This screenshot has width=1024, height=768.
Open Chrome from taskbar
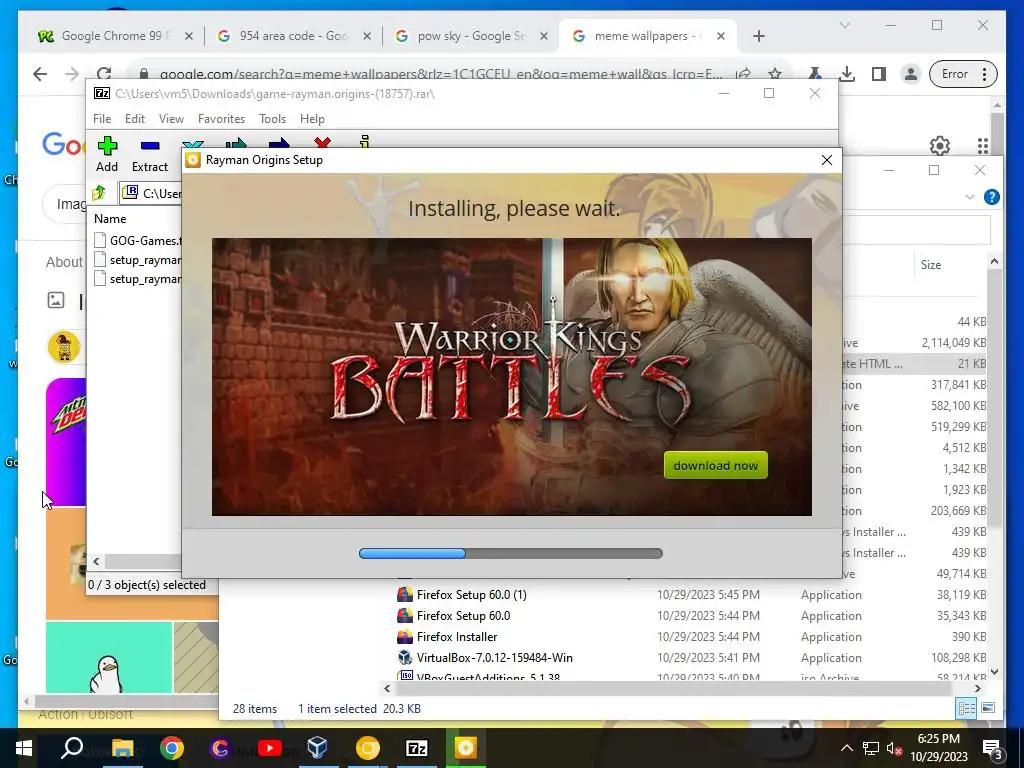172,748
